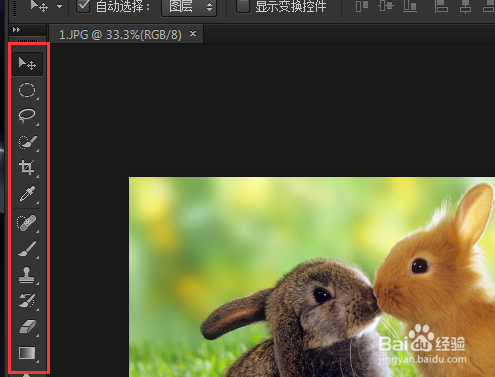Screen dimensions: 495x377
Task: Switch to the 1.JPG document tab
Action: tap(120, 34)
